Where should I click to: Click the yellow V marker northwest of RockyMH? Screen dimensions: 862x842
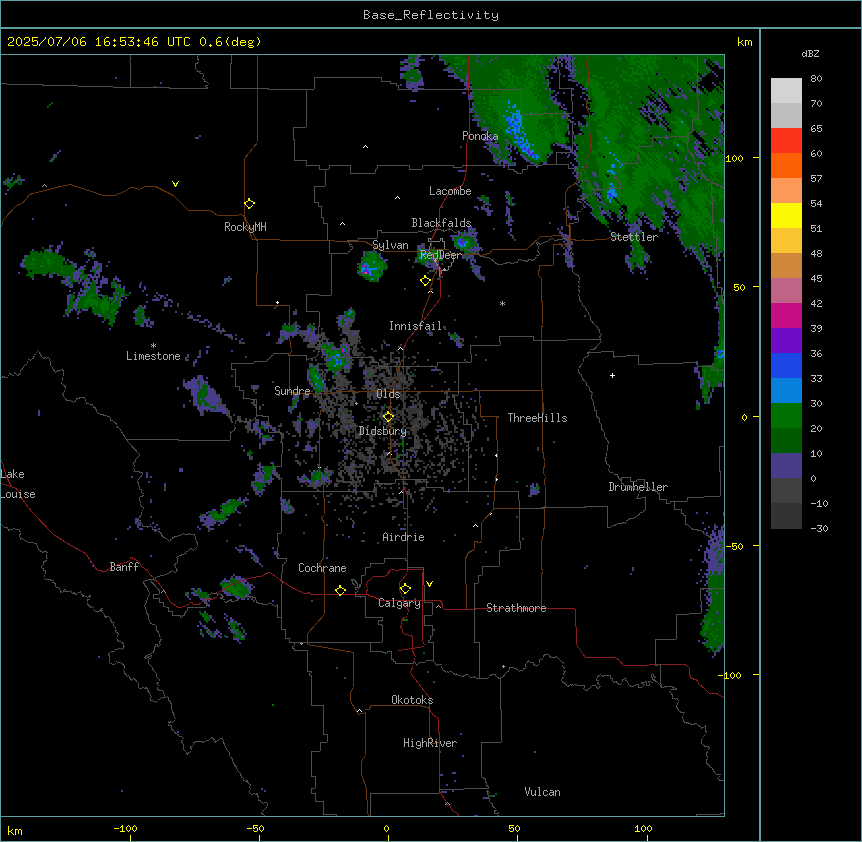tap(175, 184)
